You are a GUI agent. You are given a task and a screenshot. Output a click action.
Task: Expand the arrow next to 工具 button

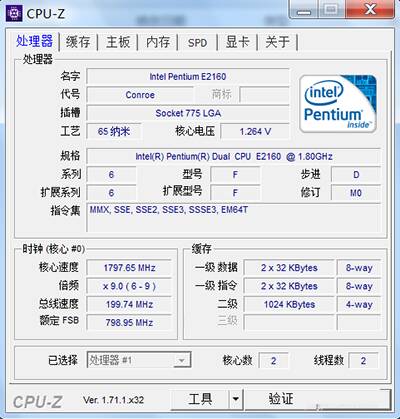(x=236, y=399)
